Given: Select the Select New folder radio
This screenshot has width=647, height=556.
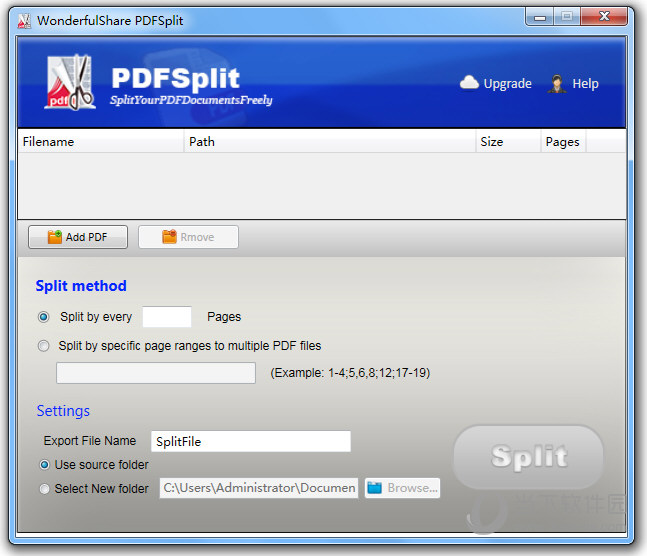Looking at the screenshot, I should point(44,489).
